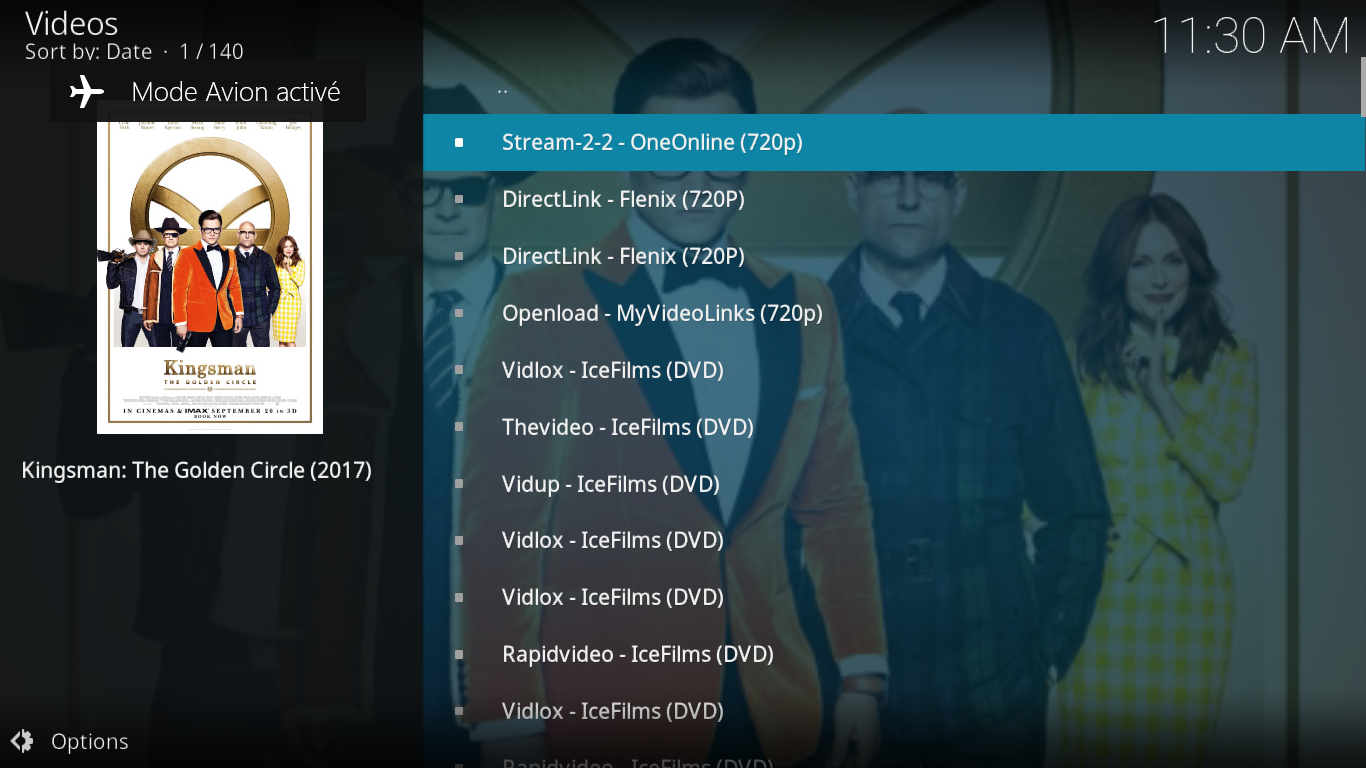Open the Options gear icon
The width and height of the screenshot is (1366, 768).
(x=22, y=741)
